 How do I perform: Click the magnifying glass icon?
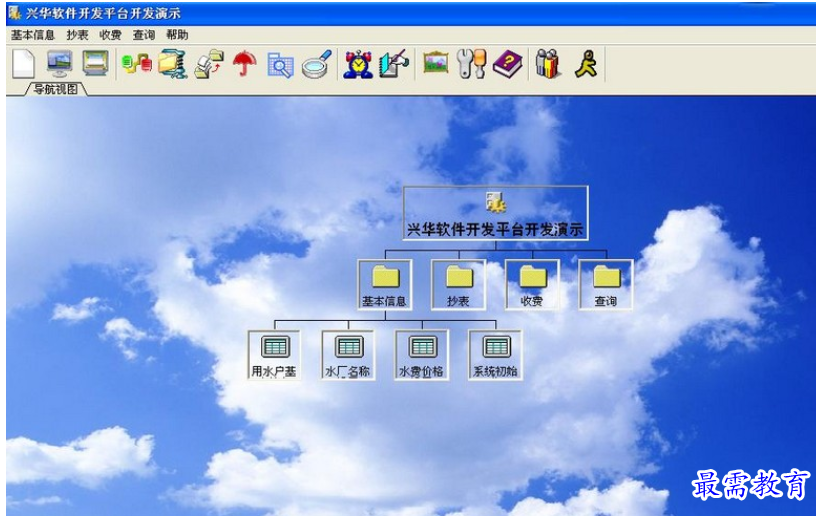click(x=317, y=64)
